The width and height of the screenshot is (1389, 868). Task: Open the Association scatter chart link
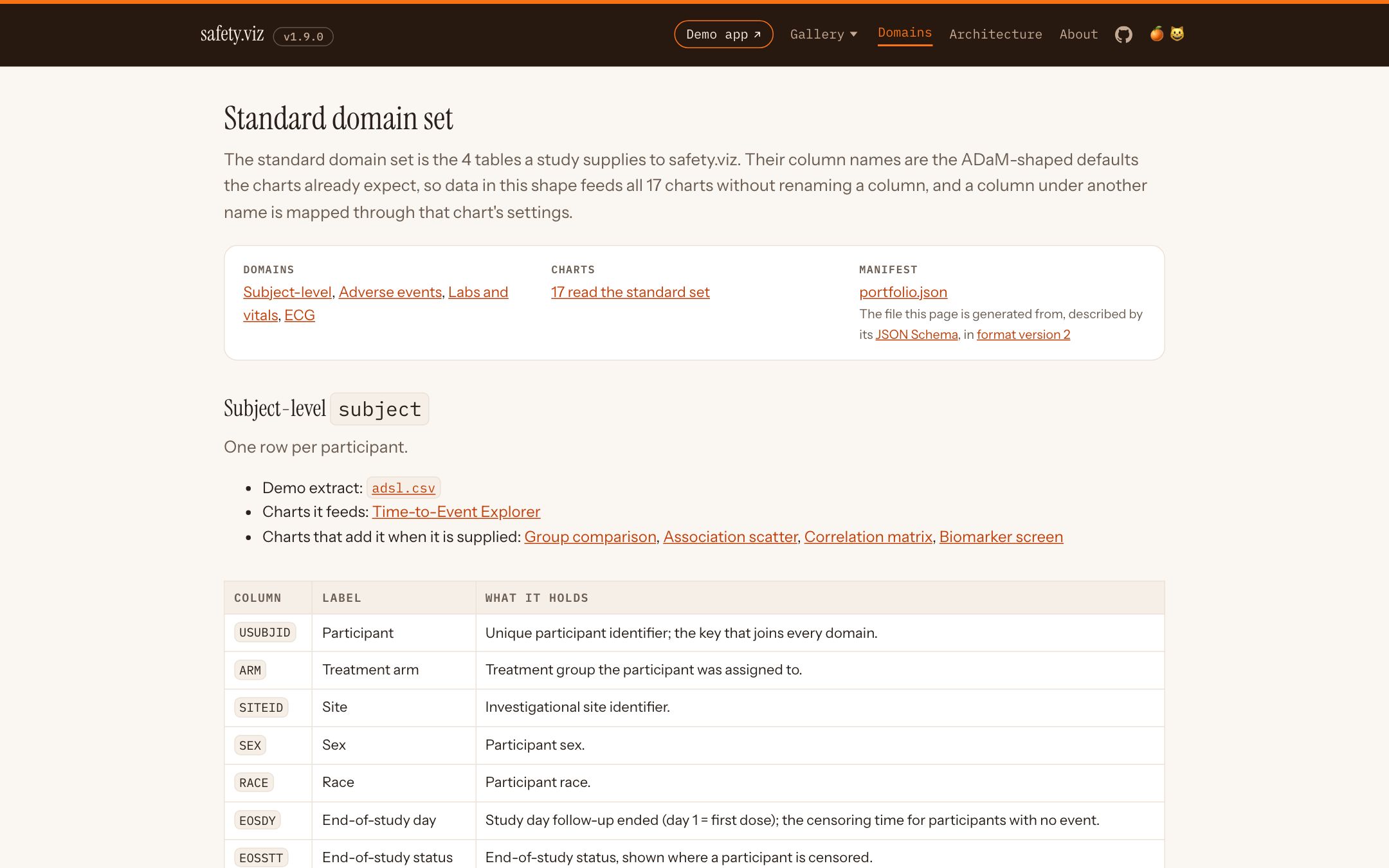(730, 537)
